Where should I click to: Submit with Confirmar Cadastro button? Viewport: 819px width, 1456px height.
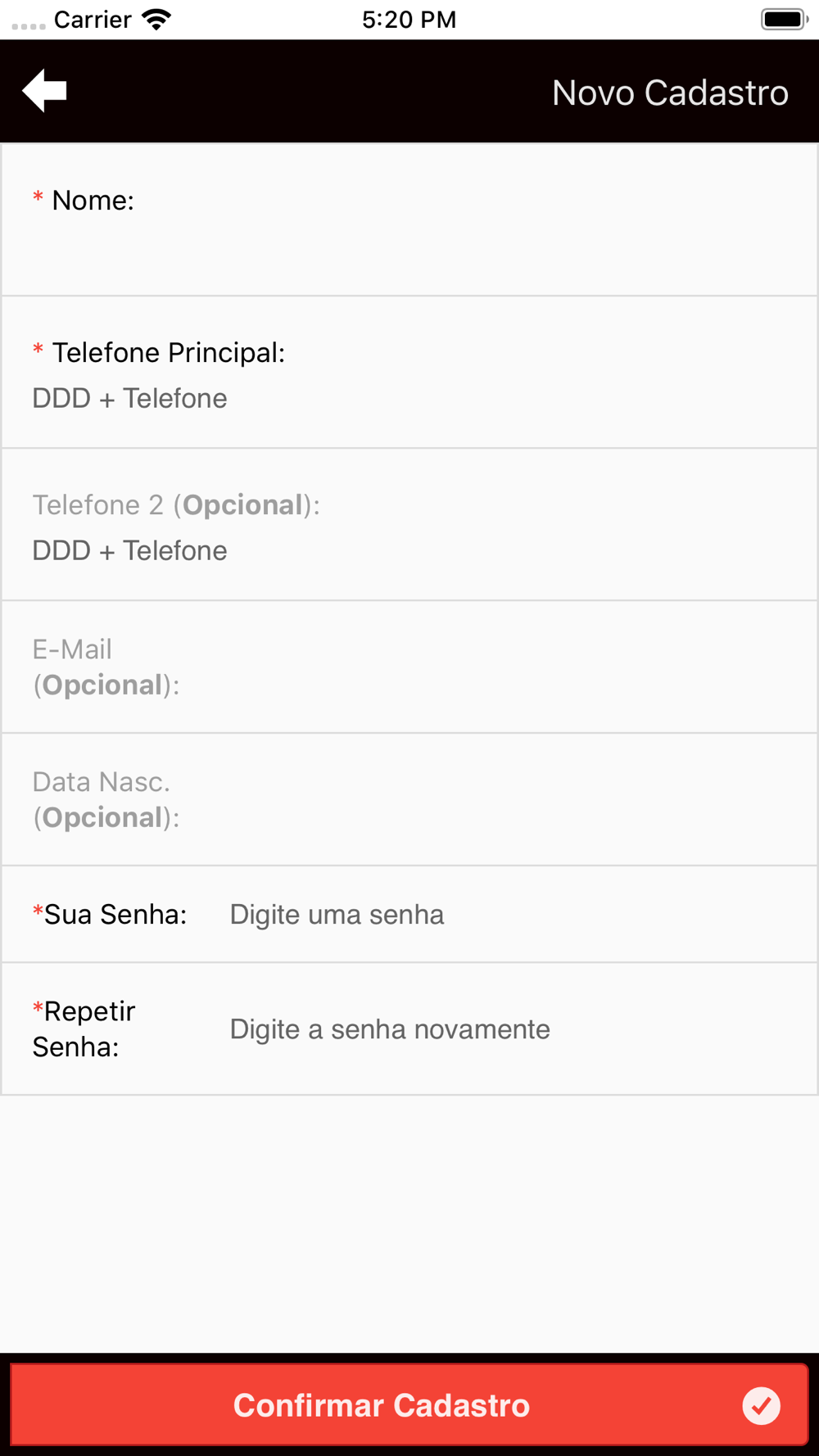tap(409, 1404)
